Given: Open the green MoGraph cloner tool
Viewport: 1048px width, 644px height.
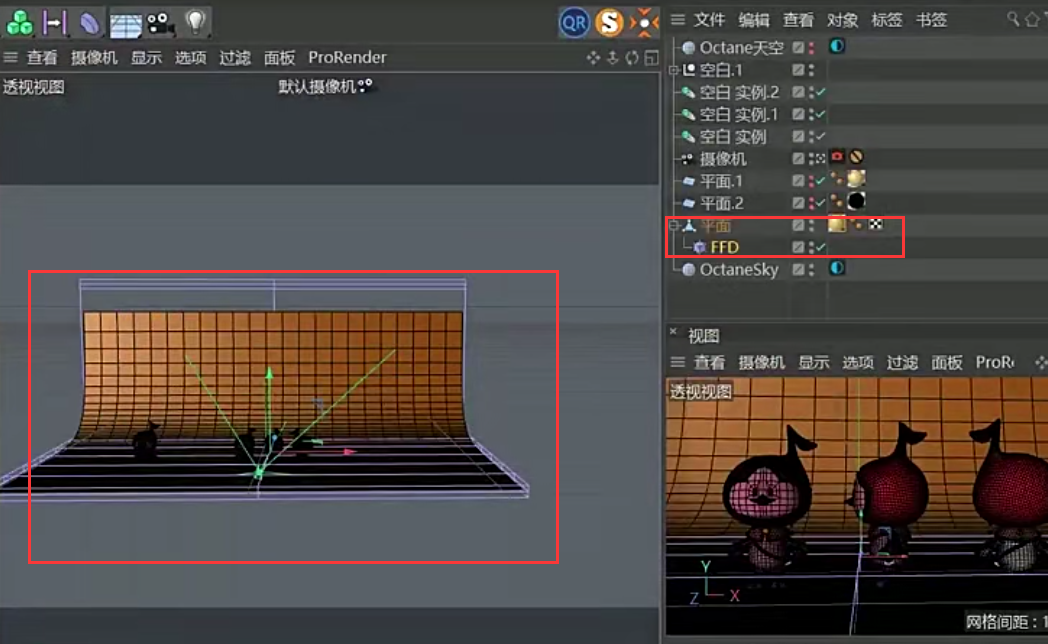Looking at the screenshot, I should (x=19, y=22).
